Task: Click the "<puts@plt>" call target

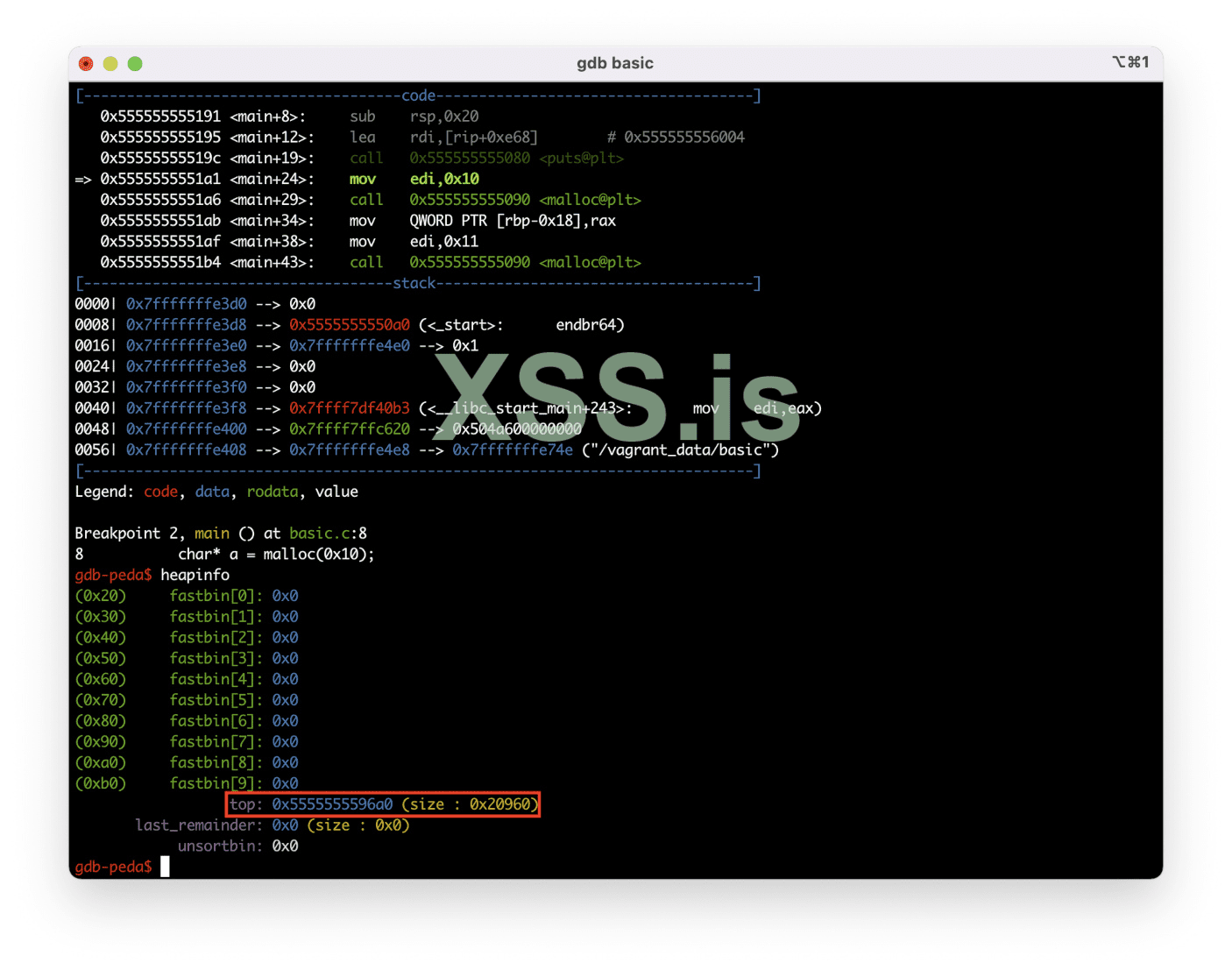Action: click(581, 159)
